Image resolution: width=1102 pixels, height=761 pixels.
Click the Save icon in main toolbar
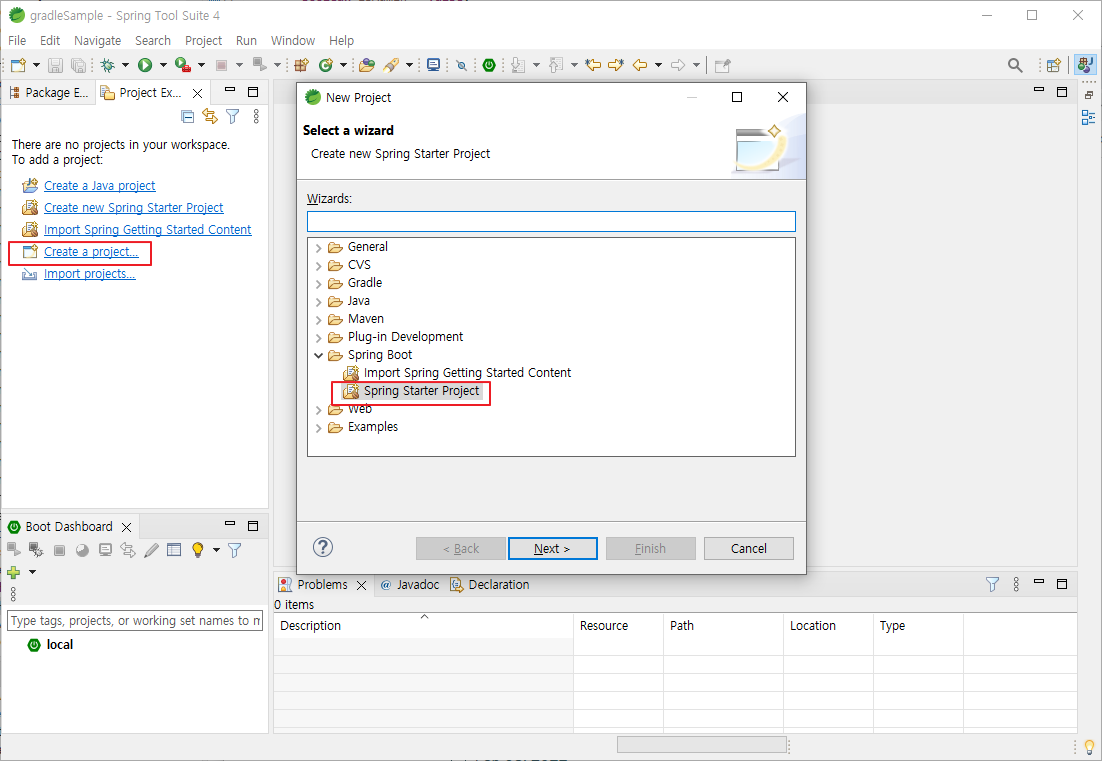coord(55,65)
